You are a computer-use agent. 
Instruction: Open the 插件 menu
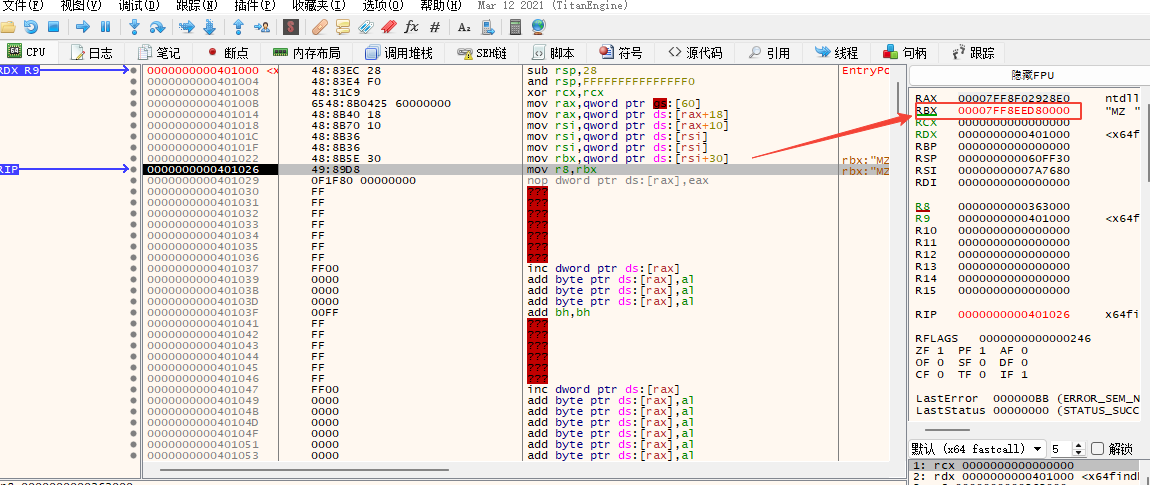pyautogui.click(x=256, y=6)
